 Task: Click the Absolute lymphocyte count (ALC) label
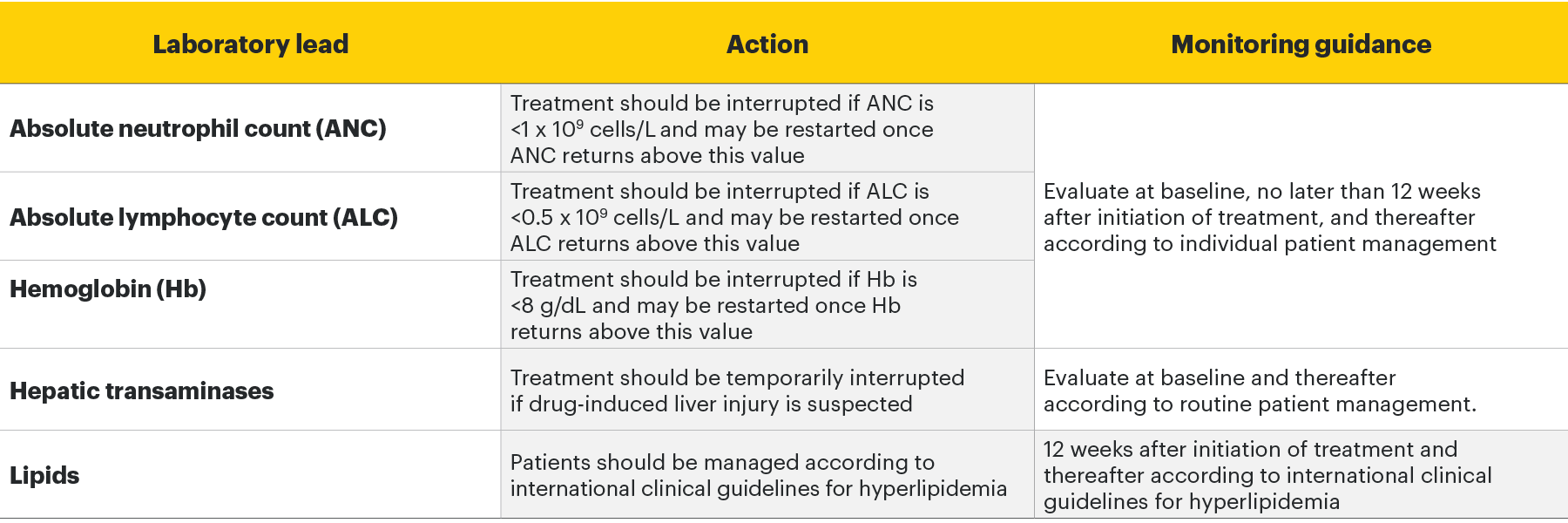coord(203,217)
